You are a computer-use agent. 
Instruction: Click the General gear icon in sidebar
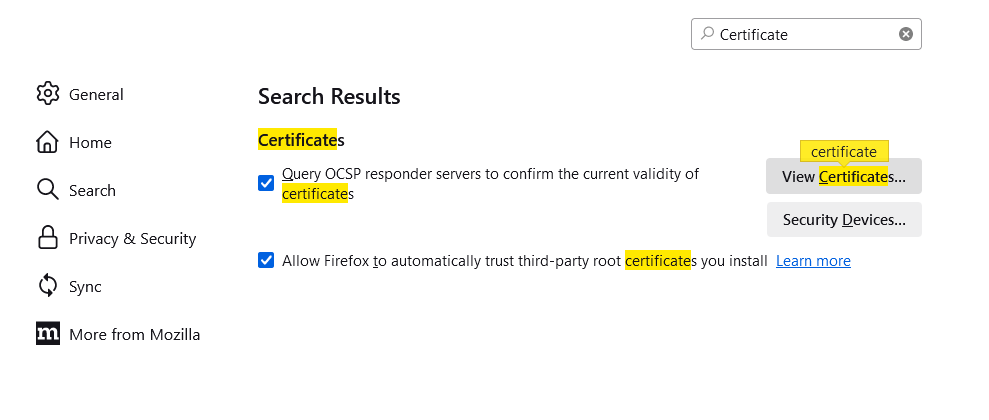click(47, 94)
